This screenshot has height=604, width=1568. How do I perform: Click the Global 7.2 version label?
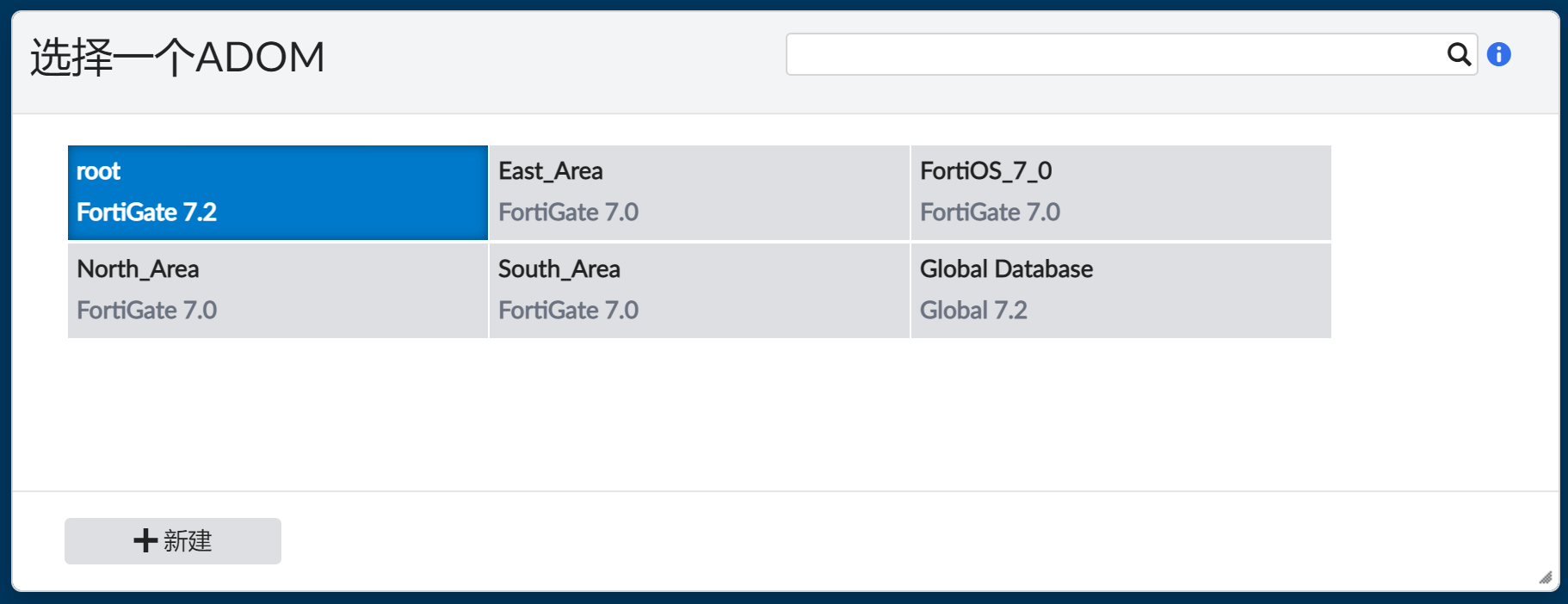point(973,311)
